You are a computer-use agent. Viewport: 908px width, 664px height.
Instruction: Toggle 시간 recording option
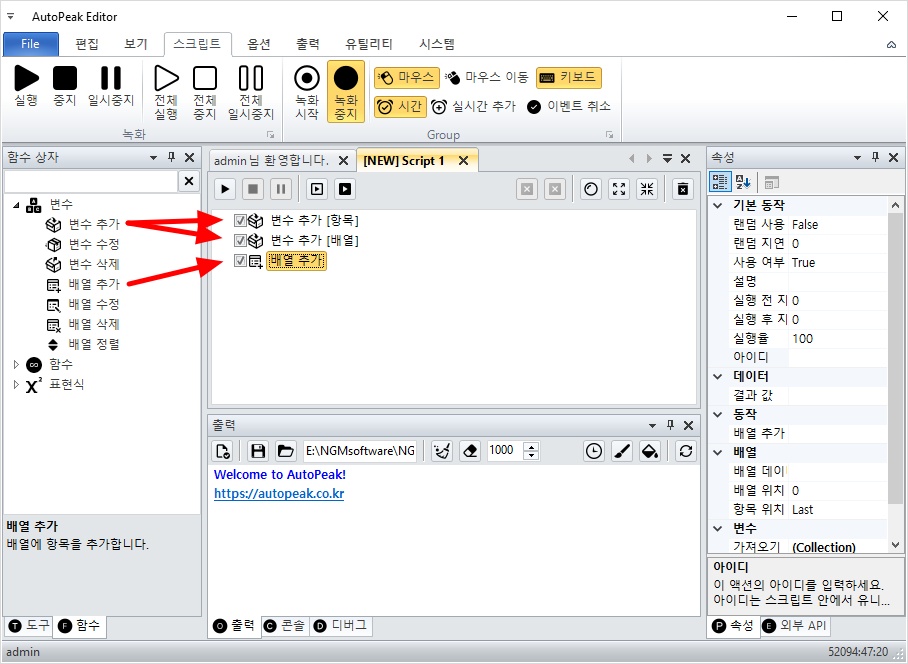[x=400, y=107]
